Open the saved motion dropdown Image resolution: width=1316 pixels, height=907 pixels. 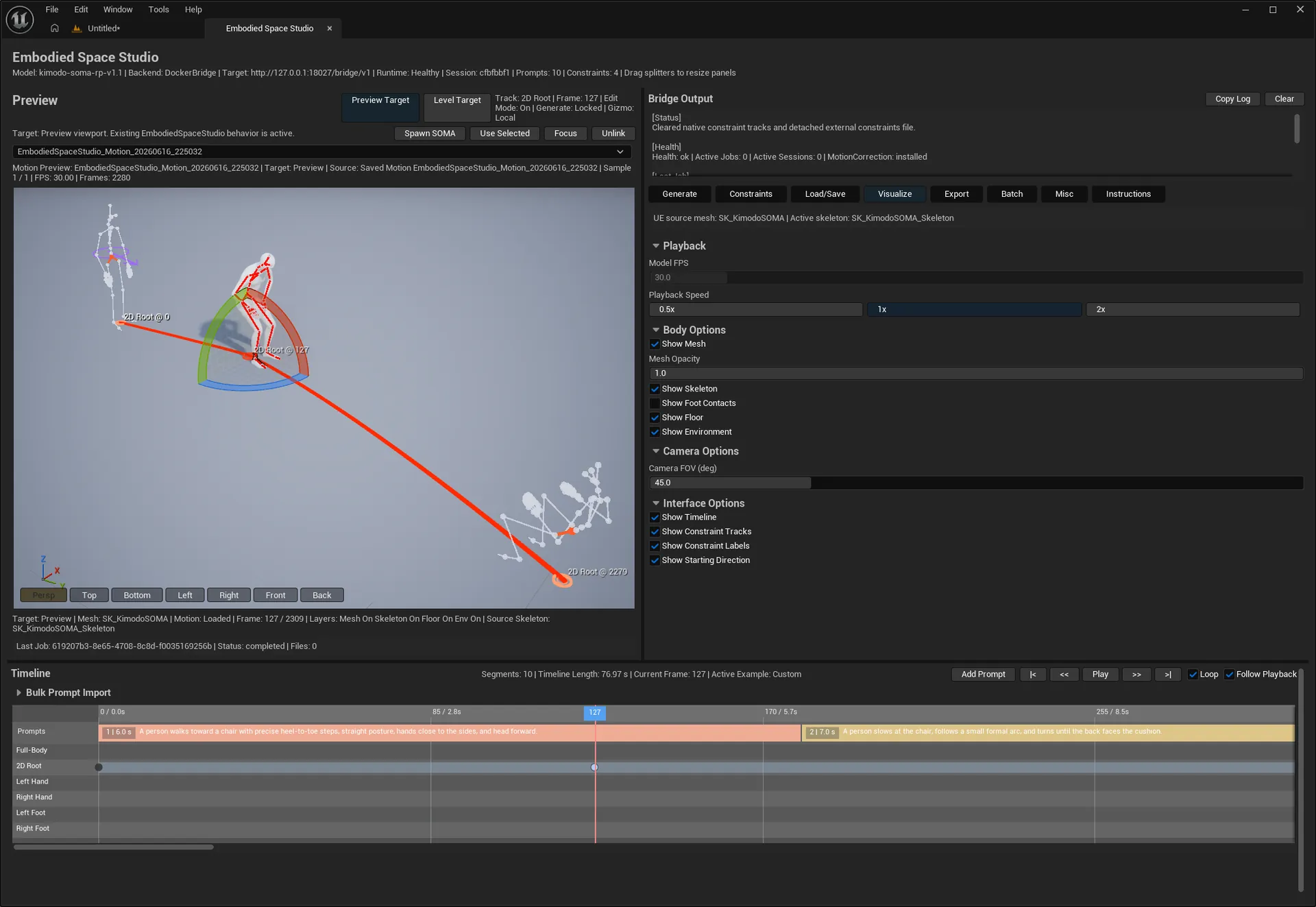321,152
